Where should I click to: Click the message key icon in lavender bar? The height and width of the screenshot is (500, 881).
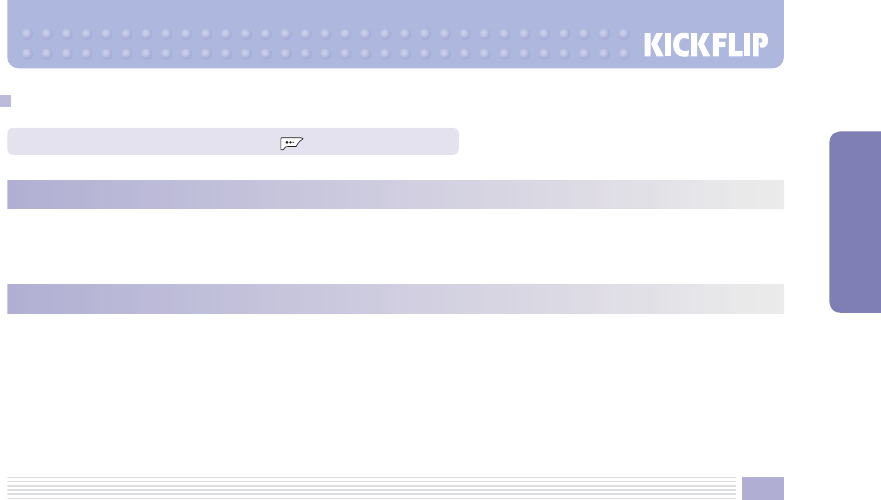[292, 143]
